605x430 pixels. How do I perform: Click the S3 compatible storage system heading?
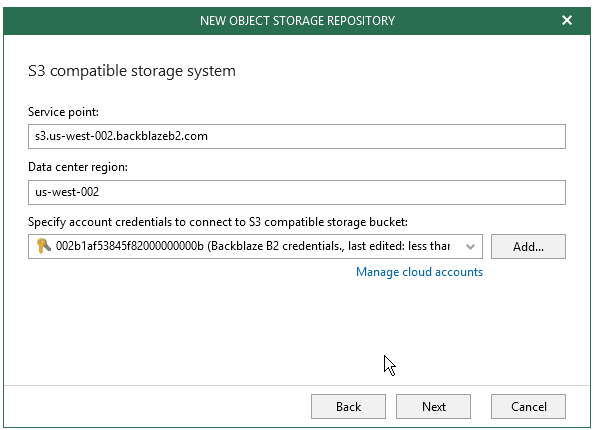[x=132, y=71]
